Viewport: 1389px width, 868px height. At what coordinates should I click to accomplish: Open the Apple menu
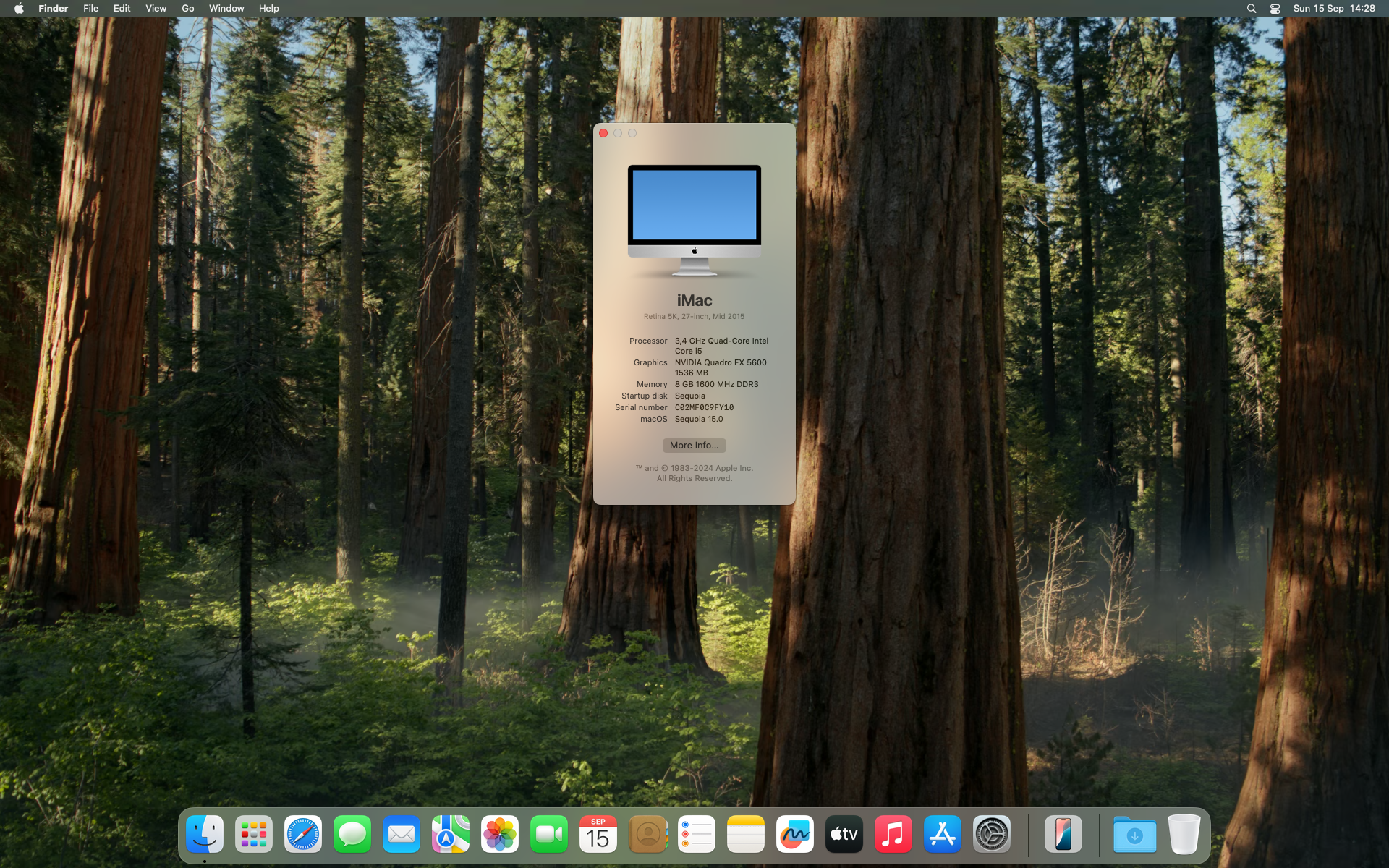pos(19,9)
